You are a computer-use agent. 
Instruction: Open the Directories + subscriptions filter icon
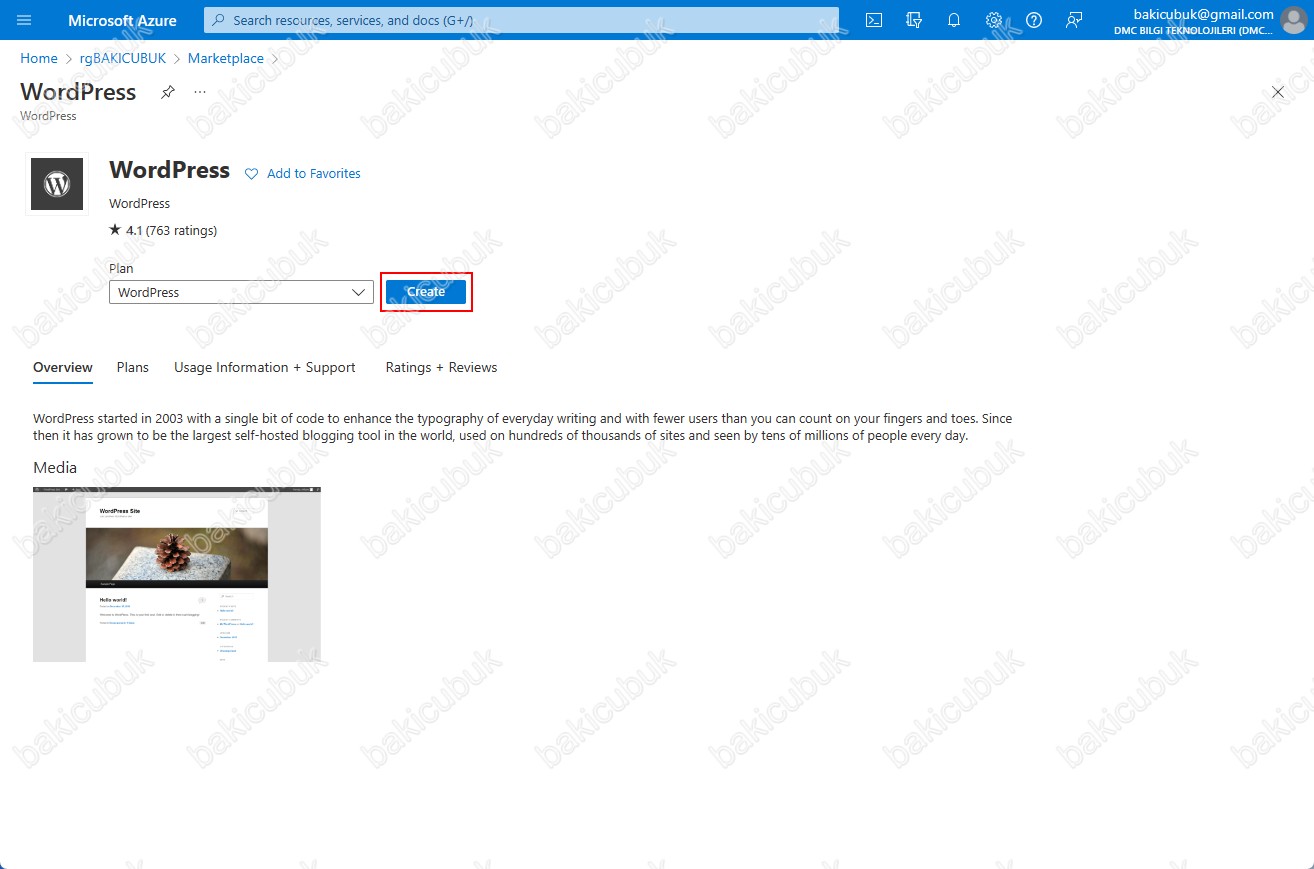click(x=914, y=20)
